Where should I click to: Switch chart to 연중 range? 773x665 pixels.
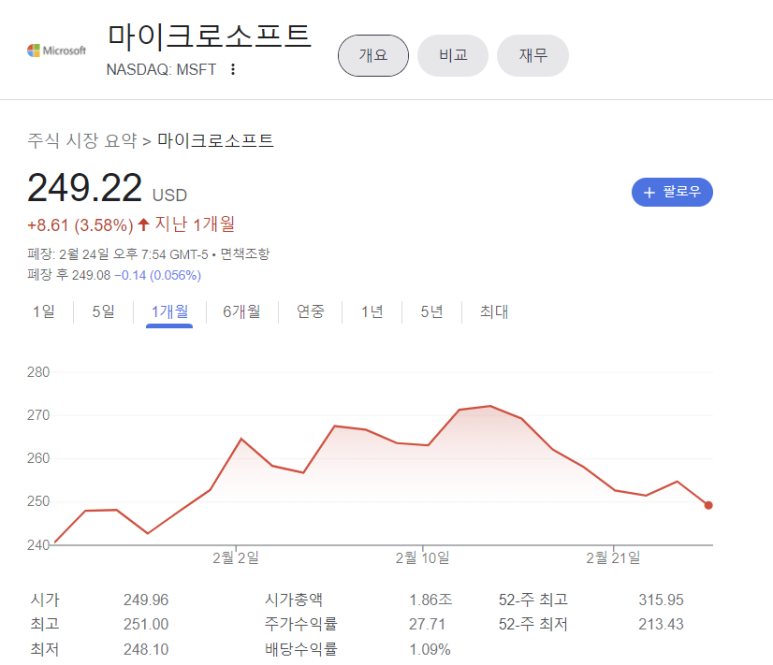tap(310, 312)
